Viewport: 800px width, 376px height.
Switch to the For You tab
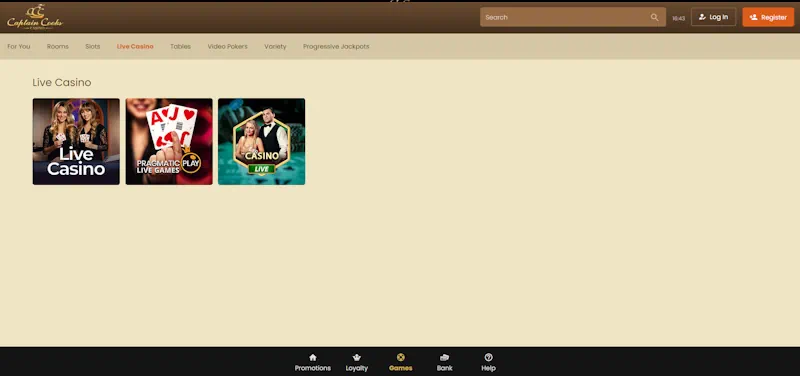click(x=19, y=46)
